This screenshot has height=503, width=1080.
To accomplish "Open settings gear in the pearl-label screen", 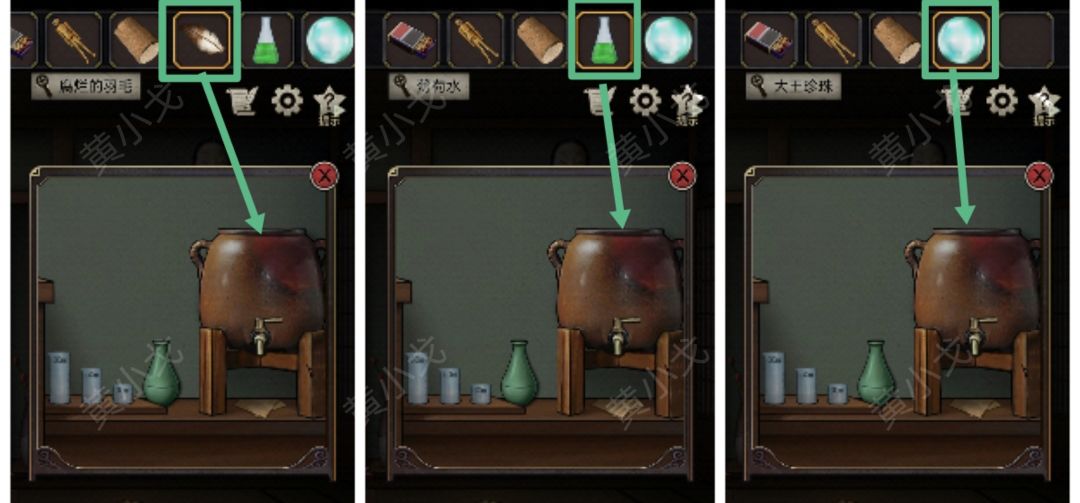I will coord(1001,101).
